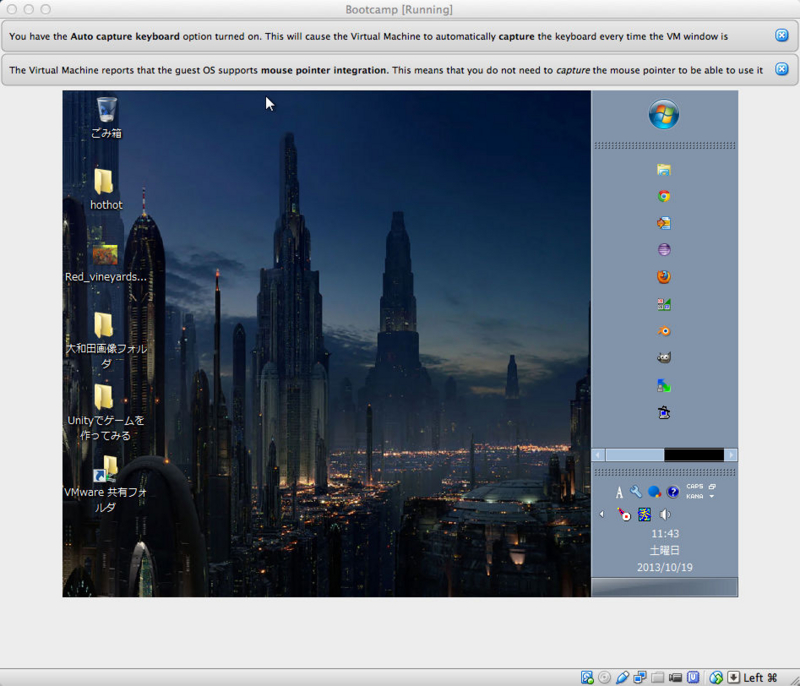Toggle KANA indicator in IME bar
Viewport: 800px width, 686px height.
click(694, 496)
